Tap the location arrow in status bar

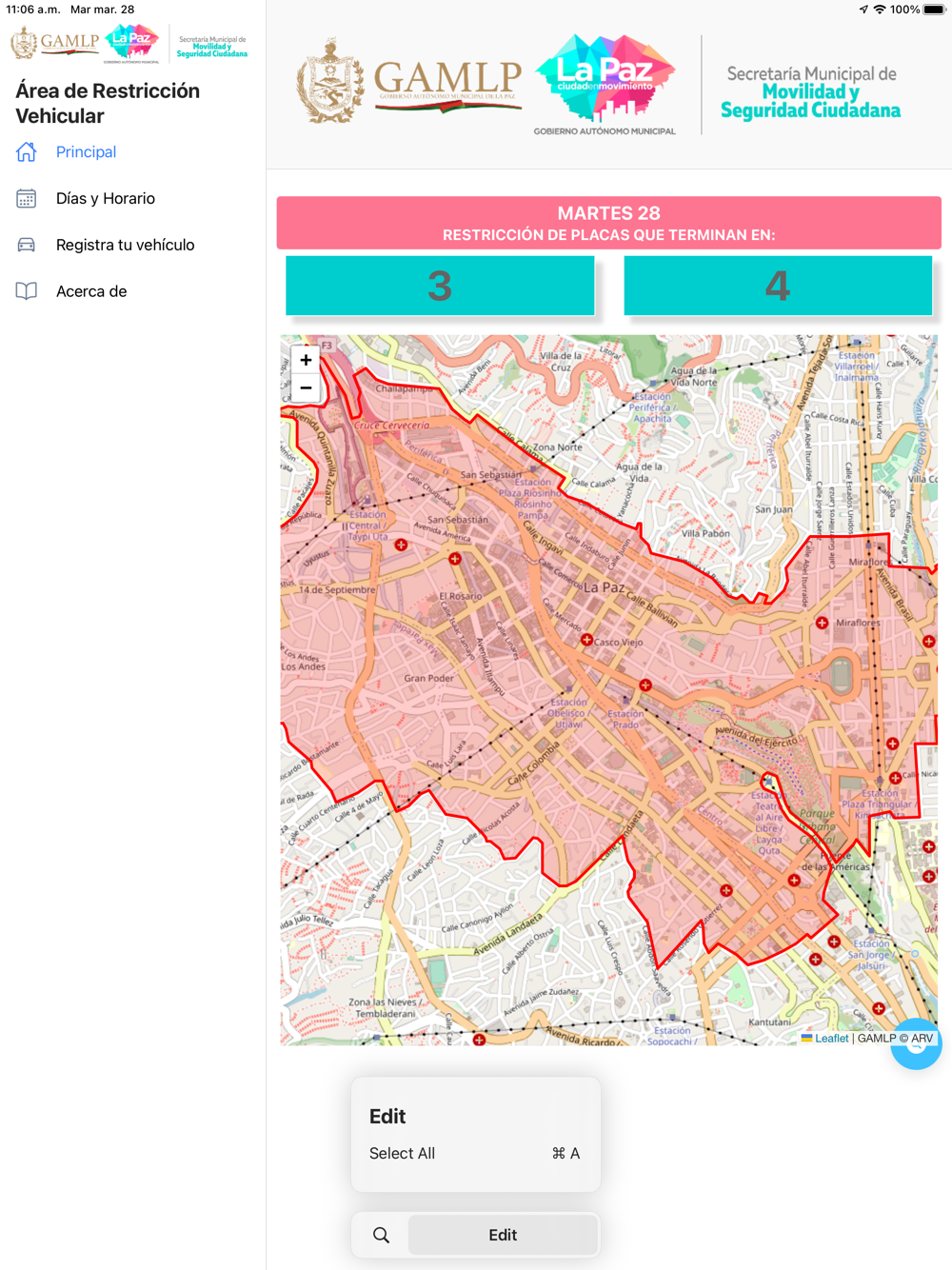point(863,10)
